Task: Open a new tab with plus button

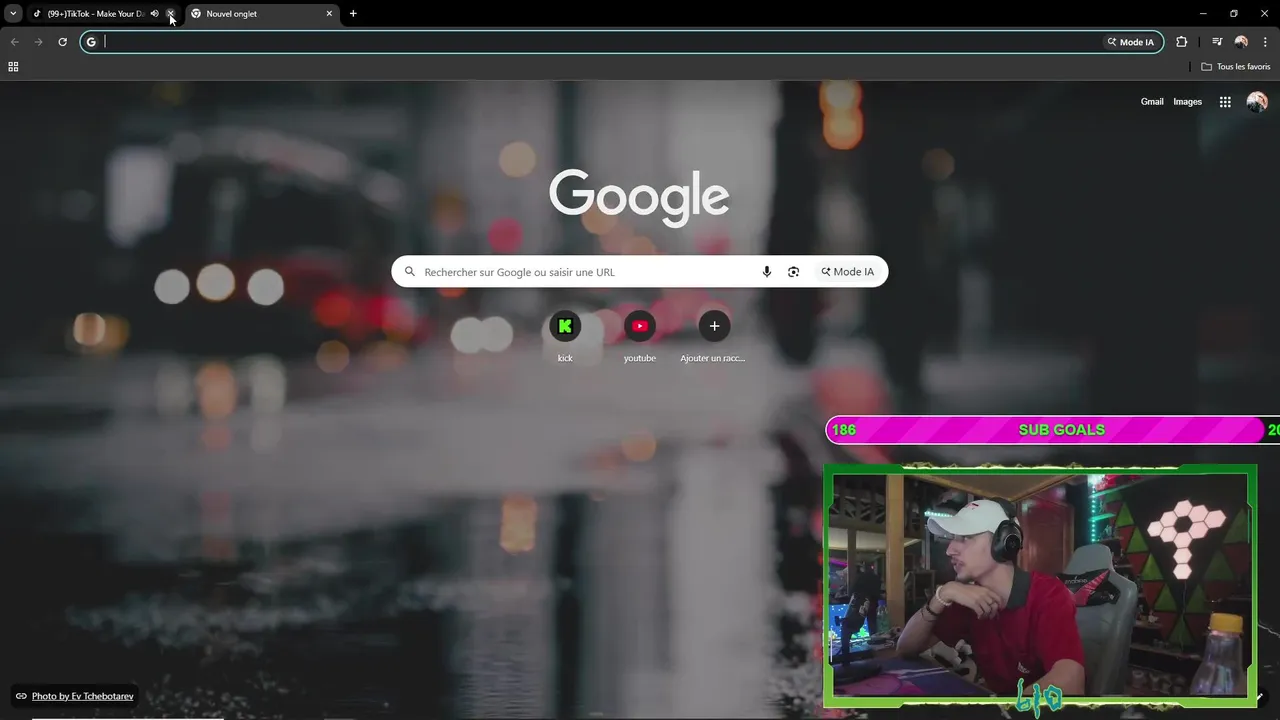Action: 353,14
